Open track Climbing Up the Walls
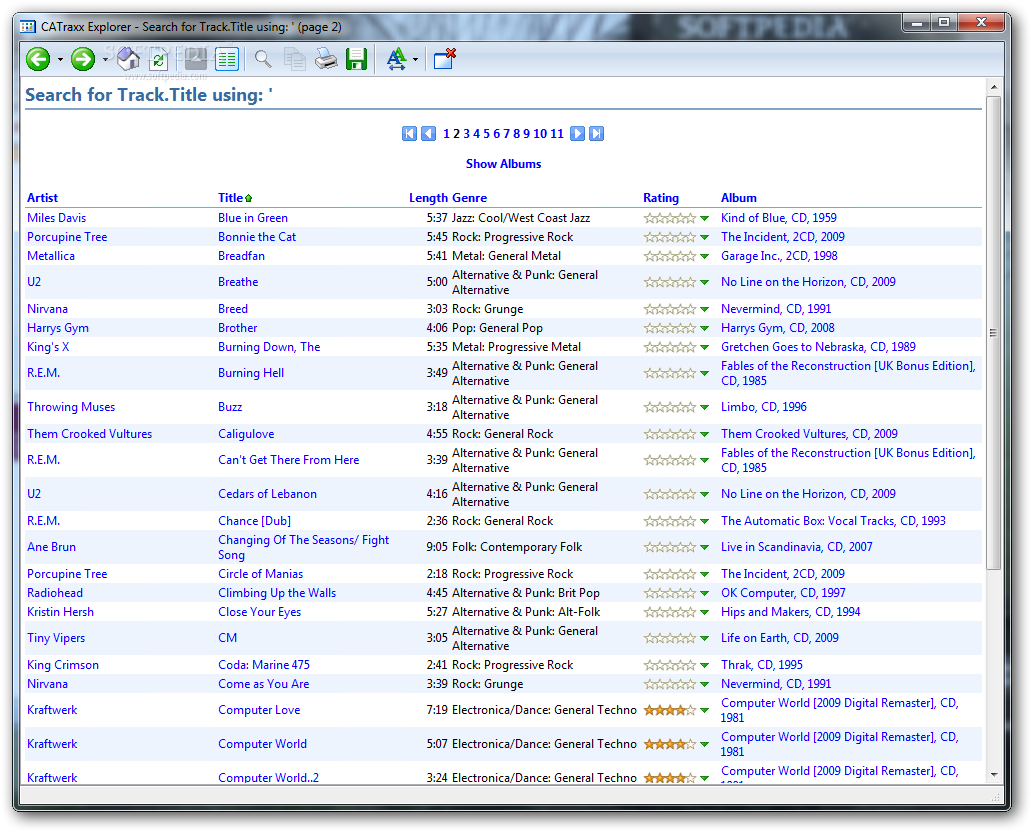The width and height of the screenshot is (1032, 832). (277, 593)
